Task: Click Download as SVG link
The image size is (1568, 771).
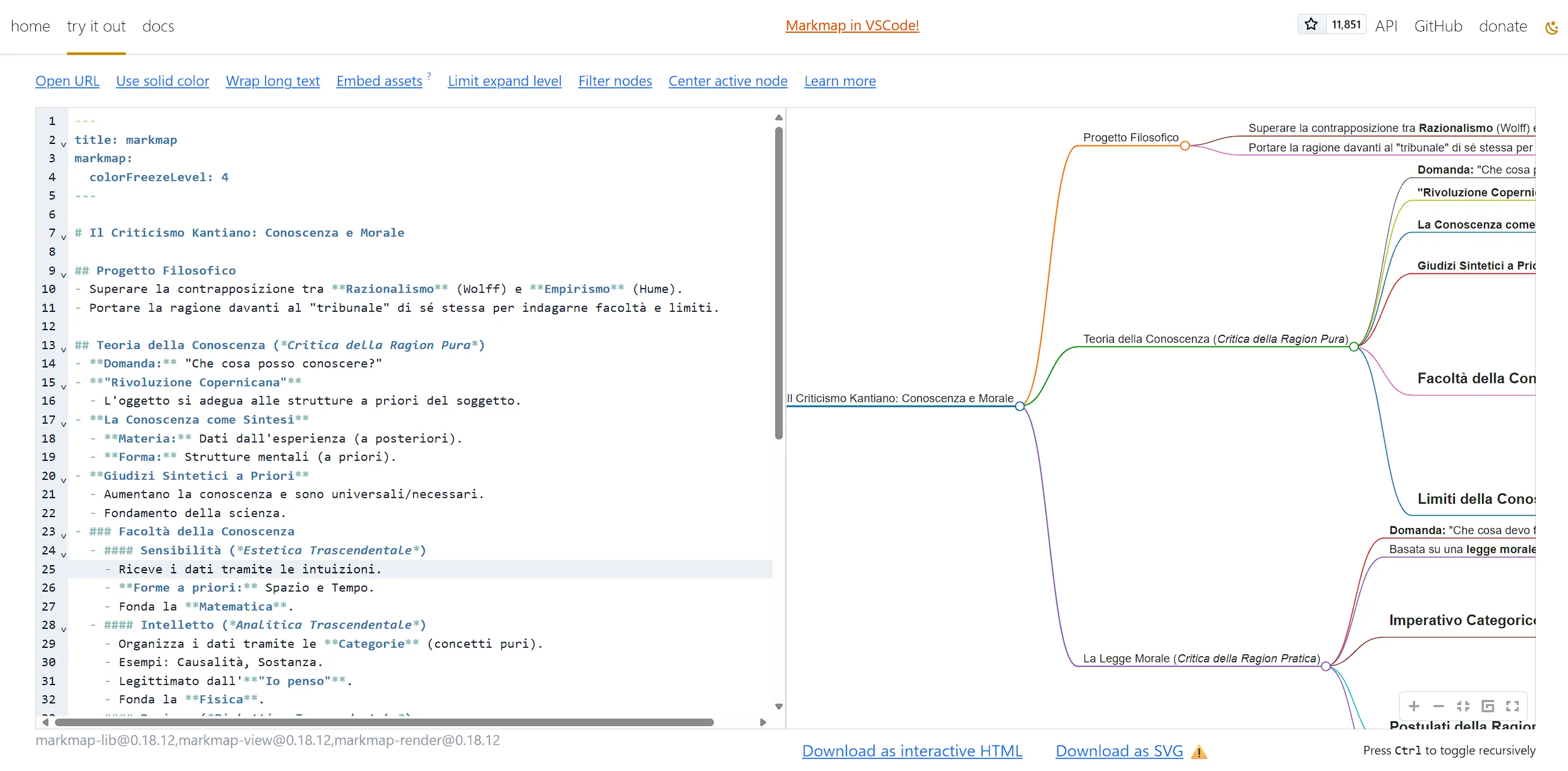Action: 1119,751
